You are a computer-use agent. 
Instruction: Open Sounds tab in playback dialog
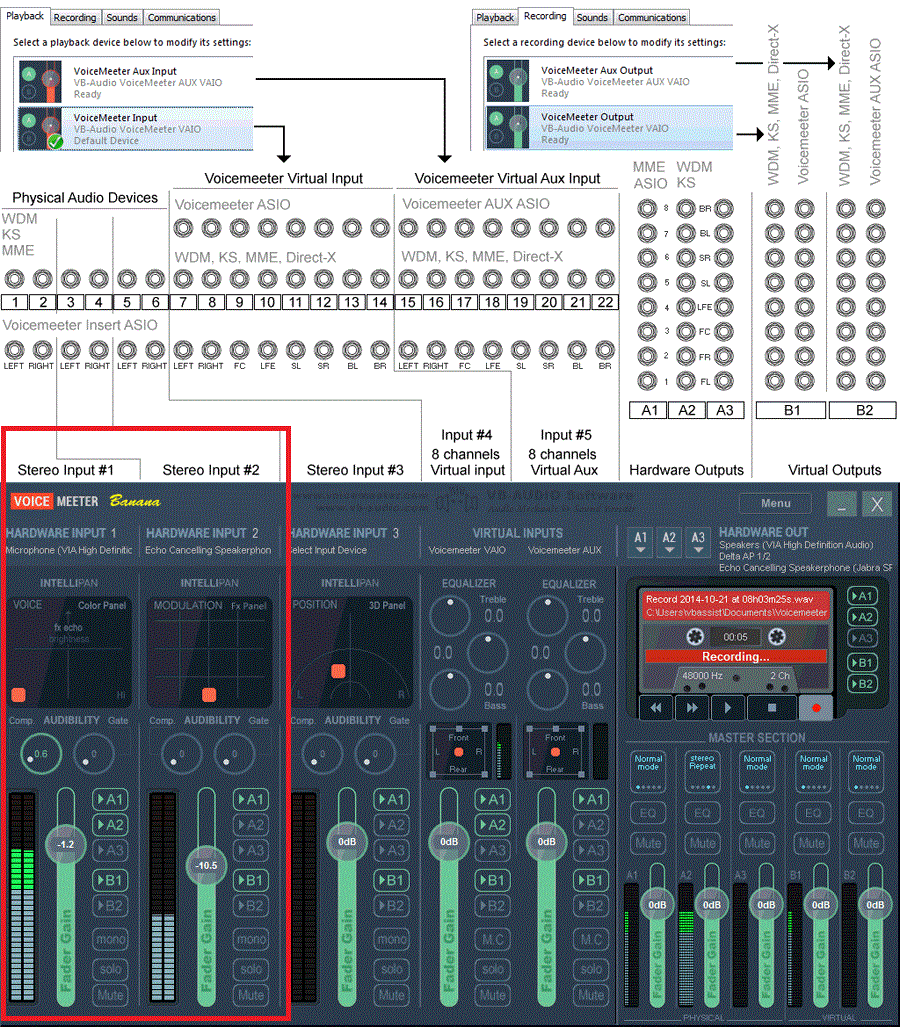122,18
